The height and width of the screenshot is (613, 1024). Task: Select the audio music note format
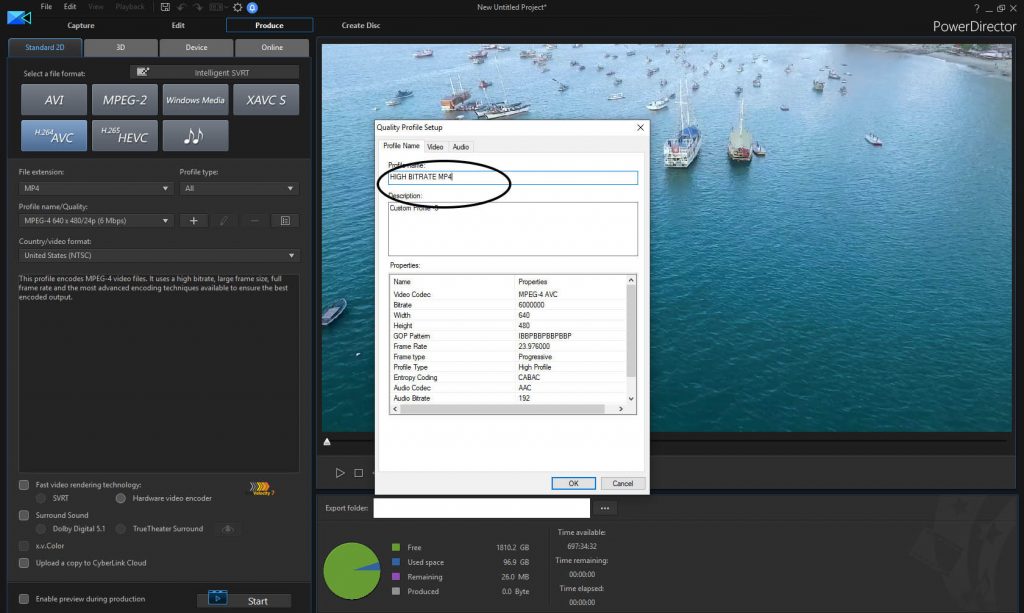tap(195, 136)
